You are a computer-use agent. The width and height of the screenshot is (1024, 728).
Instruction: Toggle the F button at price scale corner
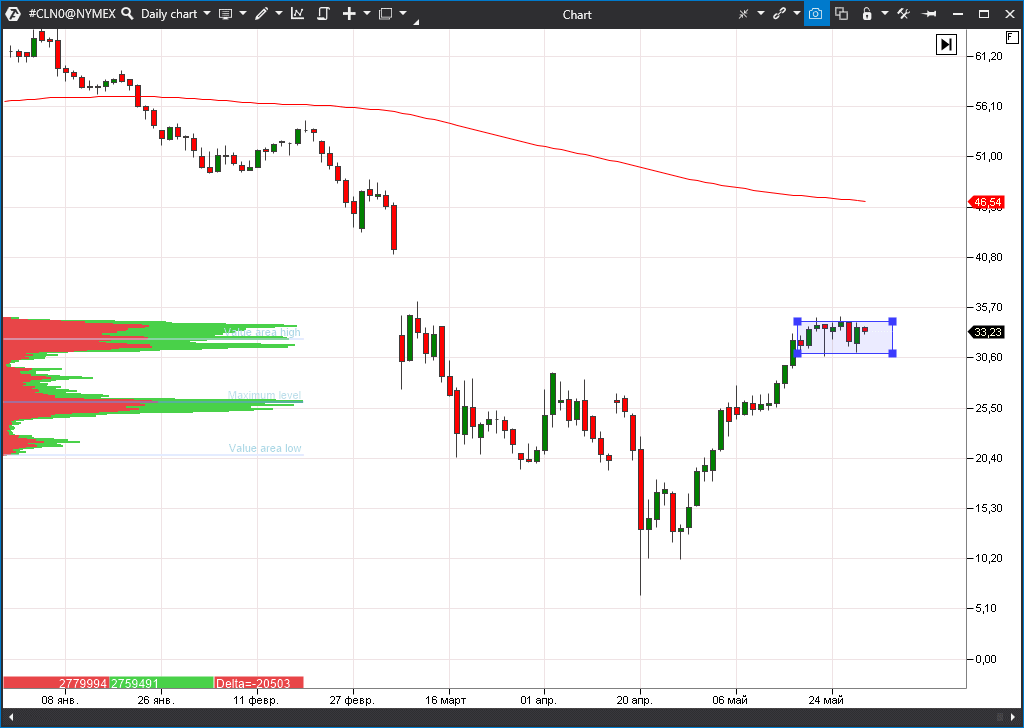click(1011, 36)
